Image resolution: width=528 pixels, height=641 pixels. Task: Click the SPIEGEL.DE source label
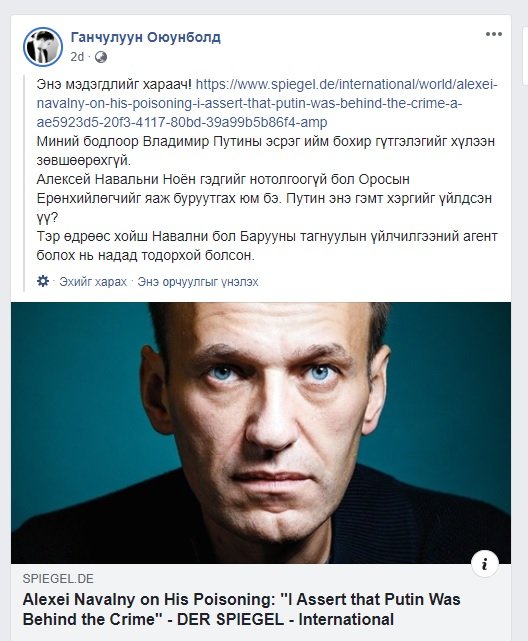pyautogui.click(x=58, y=578)
